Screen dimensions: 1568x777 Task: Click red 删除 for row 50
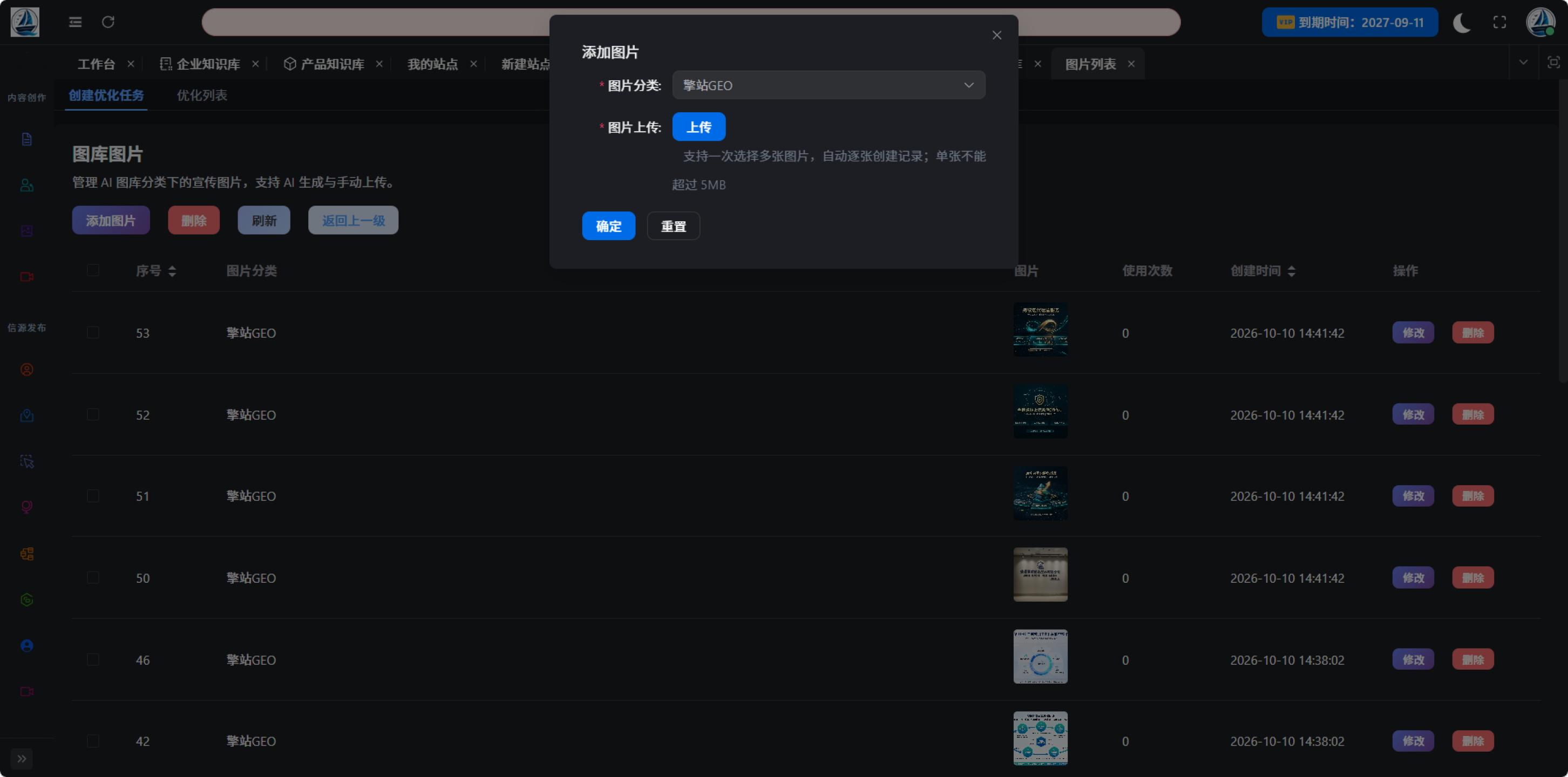click(1473, 578)
